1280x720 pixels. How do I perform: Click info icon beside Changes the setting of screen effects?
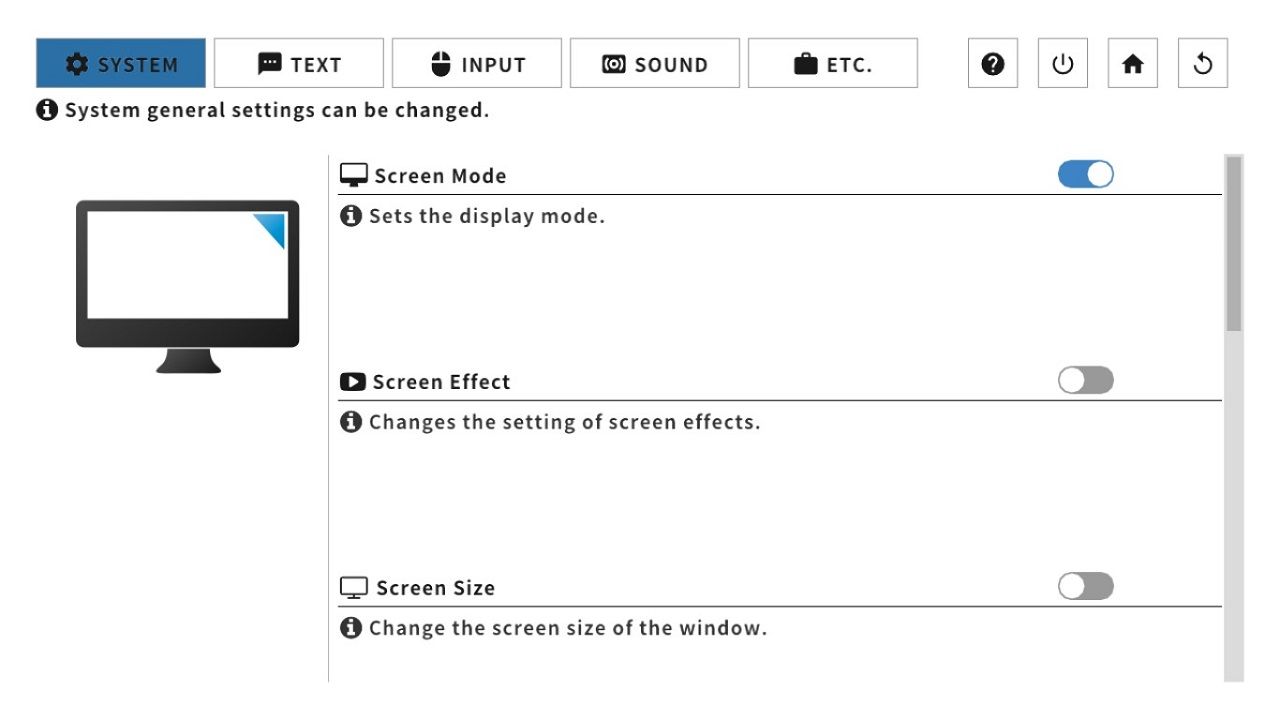coord(351,422)
